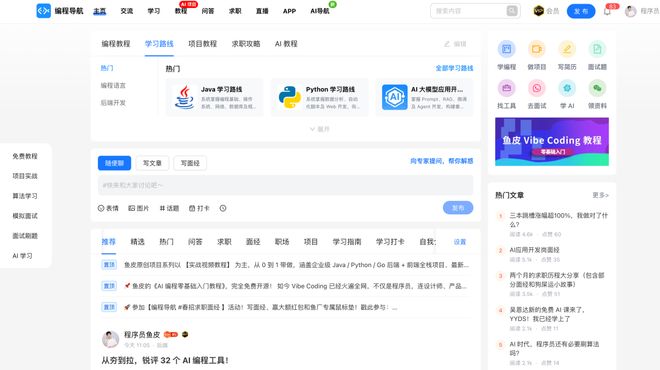Viewport: 660px width, 370px height.
Task: Click 程序员鱼皮 post author avatar
Action: (110, 339)
